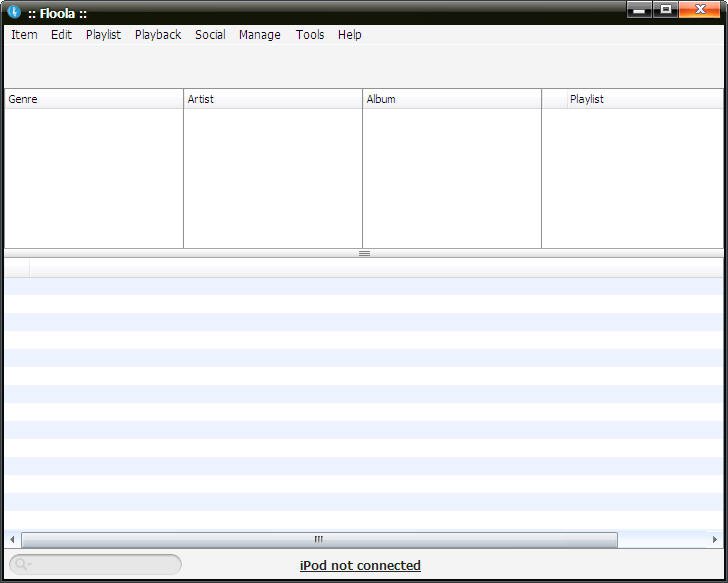Screen dimensions: 728x583
Task: Open the Playlist menu
Action: [103, 35]
